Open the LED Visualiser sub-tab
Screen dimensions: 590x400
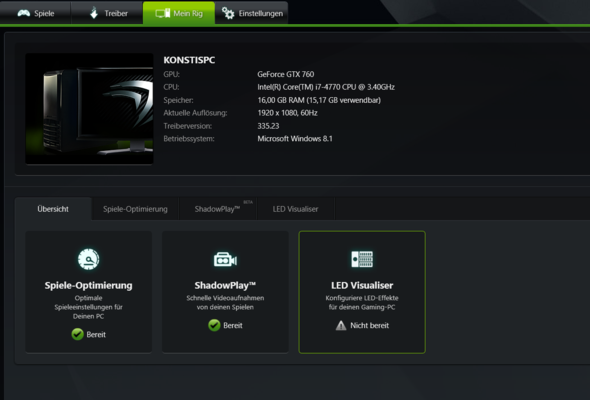295,209
